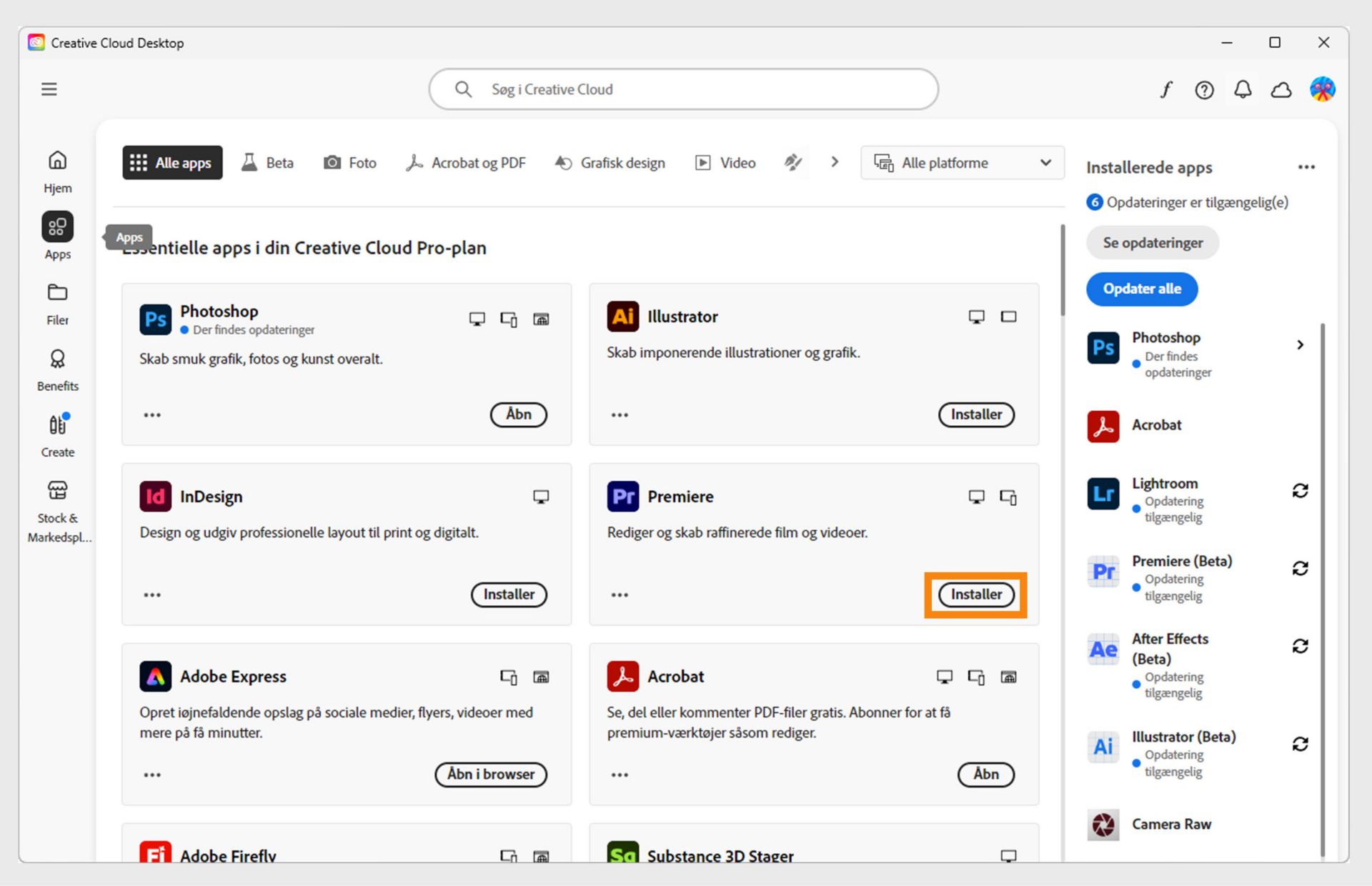Click the main app list scrollbar

1063,271
